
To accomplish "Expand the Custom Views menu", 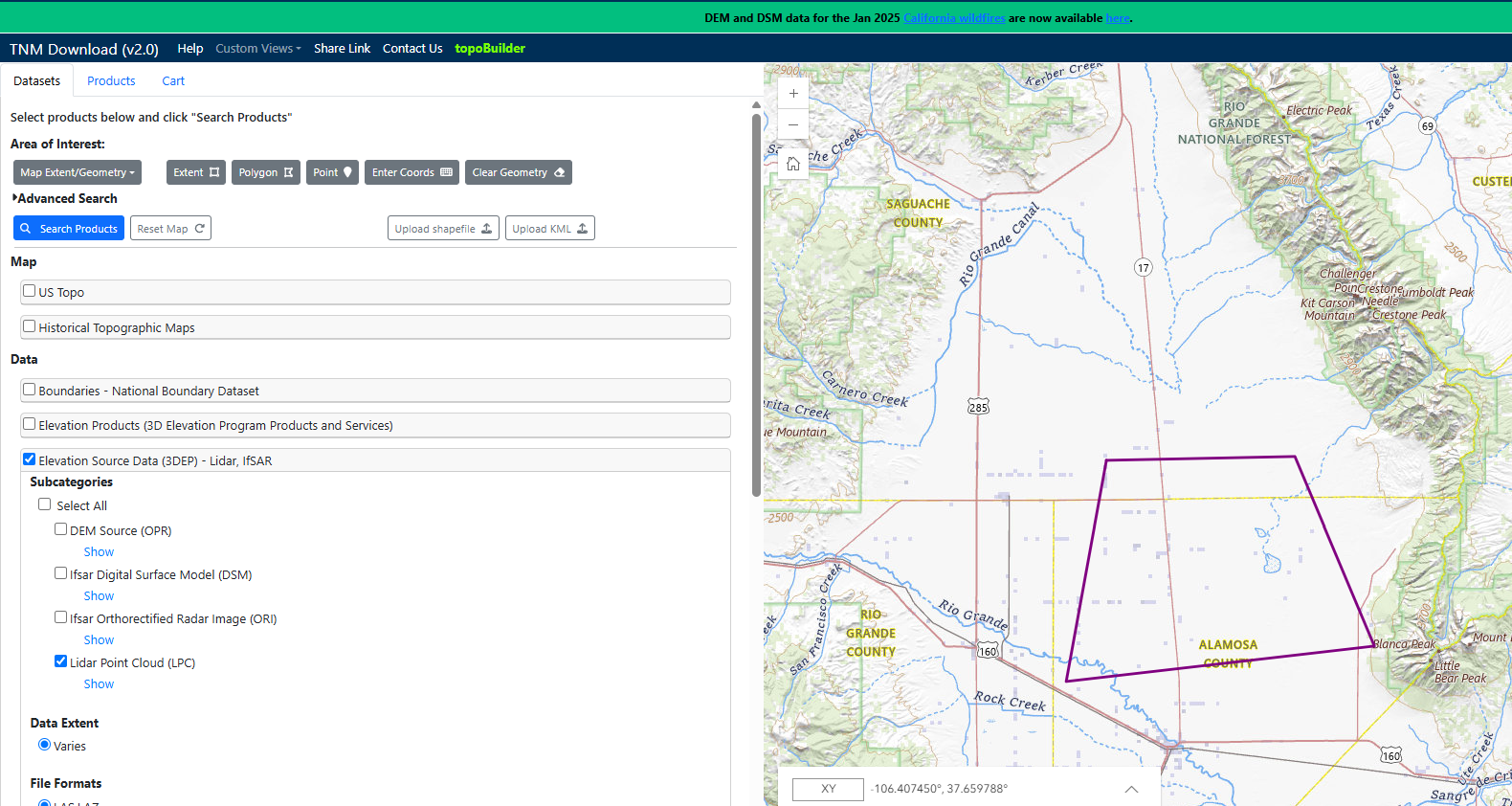I will pos(257,49).
